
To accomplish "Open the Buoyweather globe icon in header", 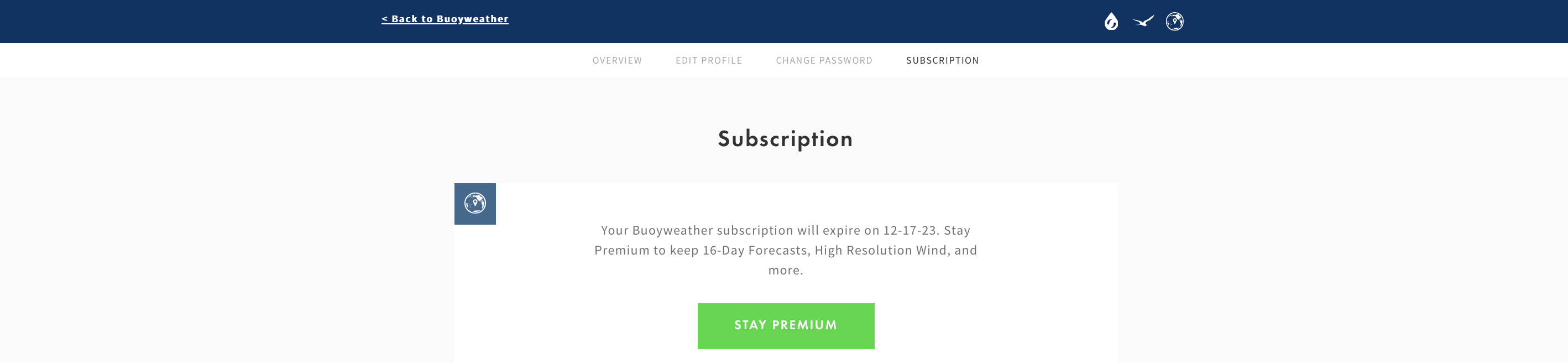I will [1174, 22].
